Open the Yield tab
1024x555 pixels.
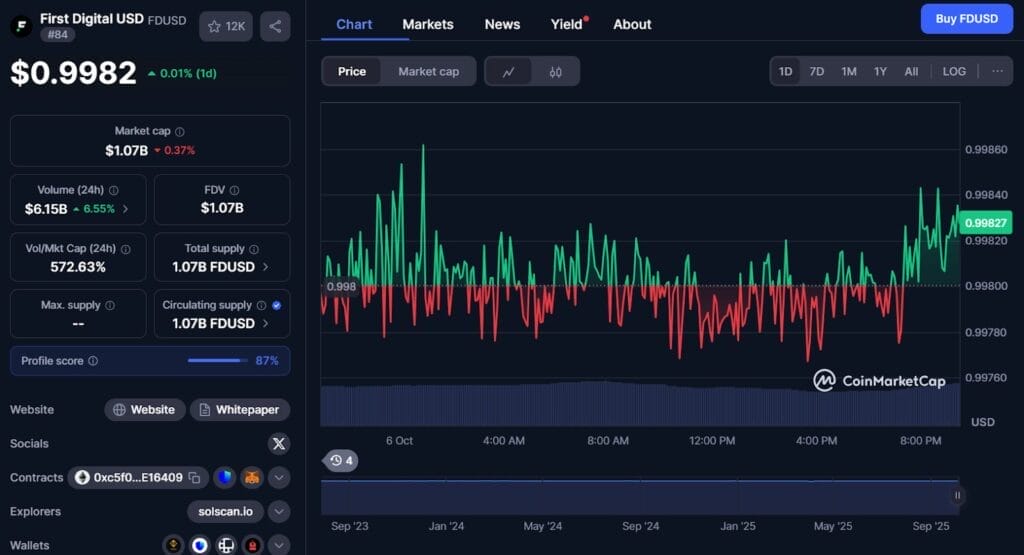[567, 24]
